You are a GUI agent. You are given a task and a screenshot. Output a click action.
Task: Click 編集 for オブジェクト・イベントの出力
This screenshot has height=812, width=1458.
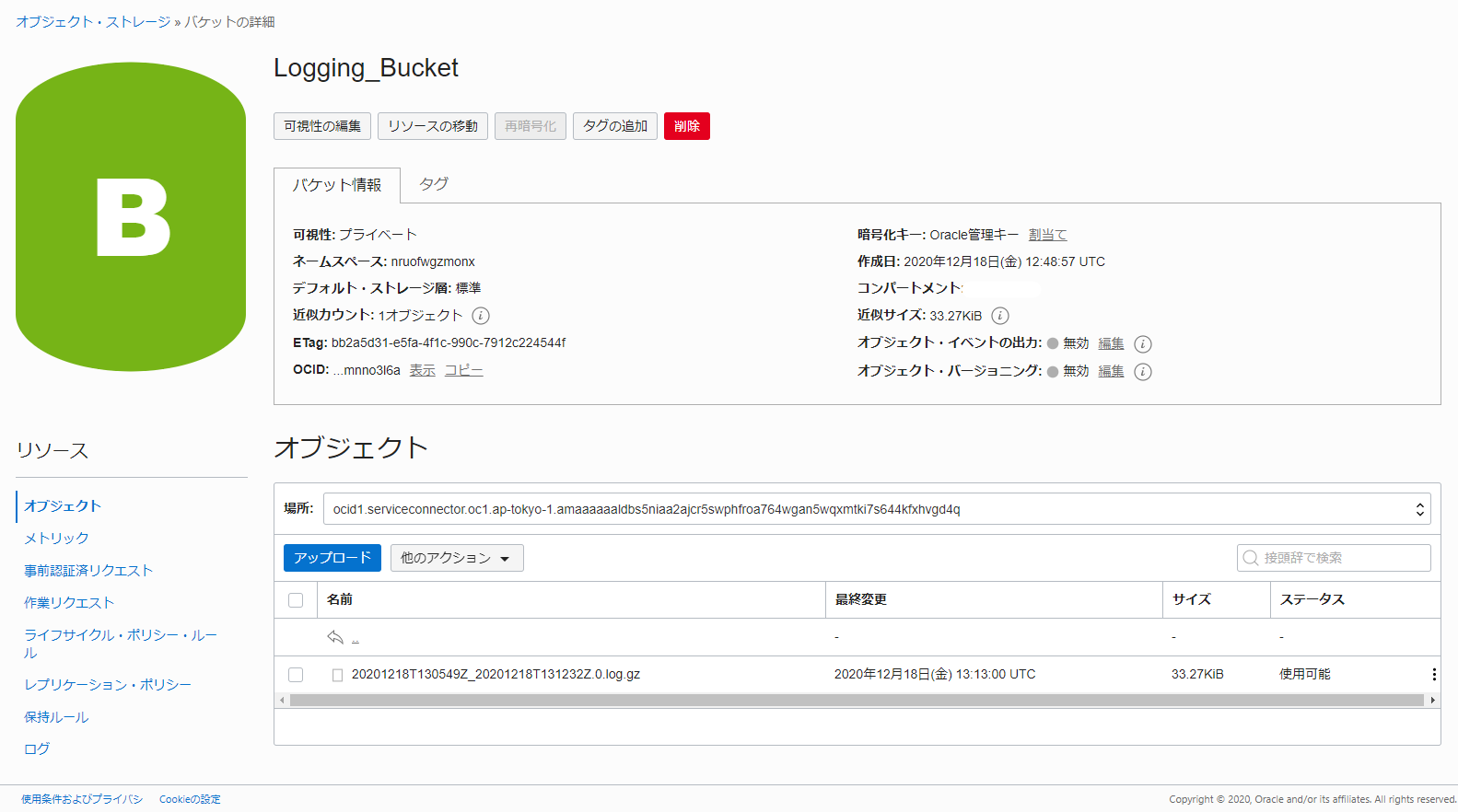click(x=1111, y=343)
